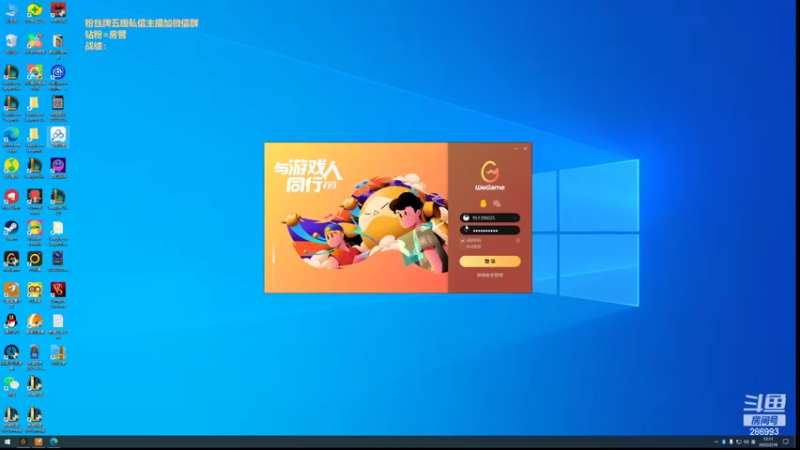
Task: Open the saved accounts dropdown in WeGame
Action: (515, 218)
